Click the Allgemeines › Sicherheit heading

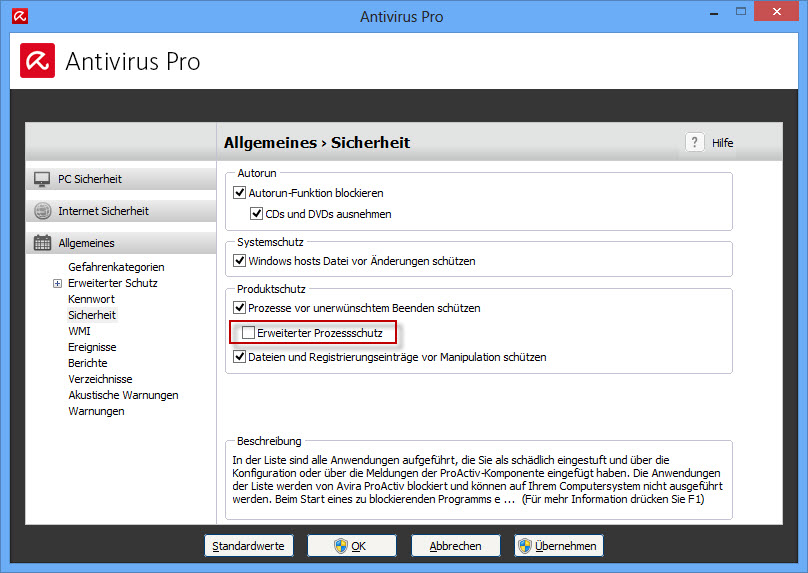tap(317, 143)
